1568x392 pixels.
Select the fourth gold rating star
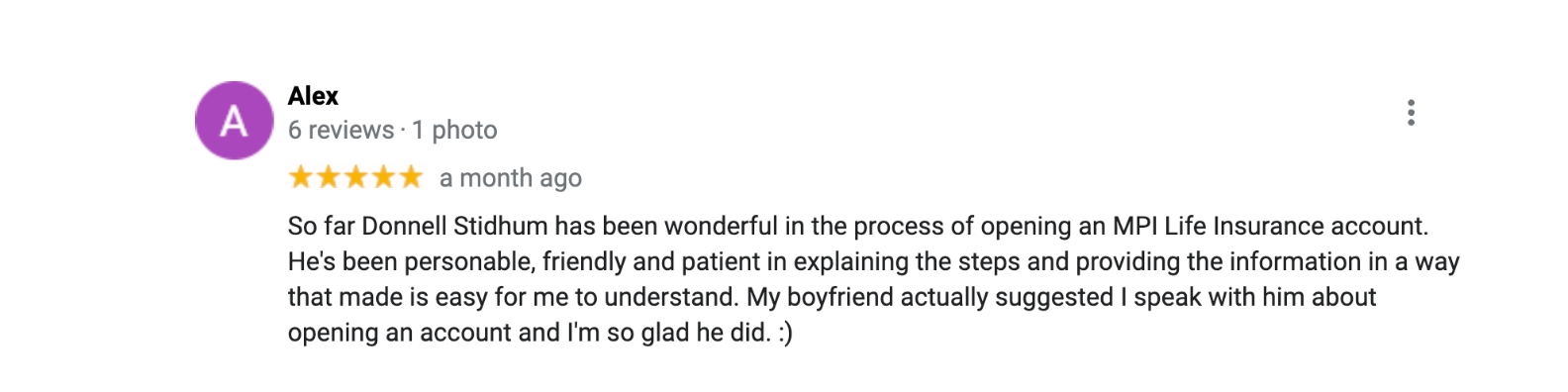click(383, 177)
